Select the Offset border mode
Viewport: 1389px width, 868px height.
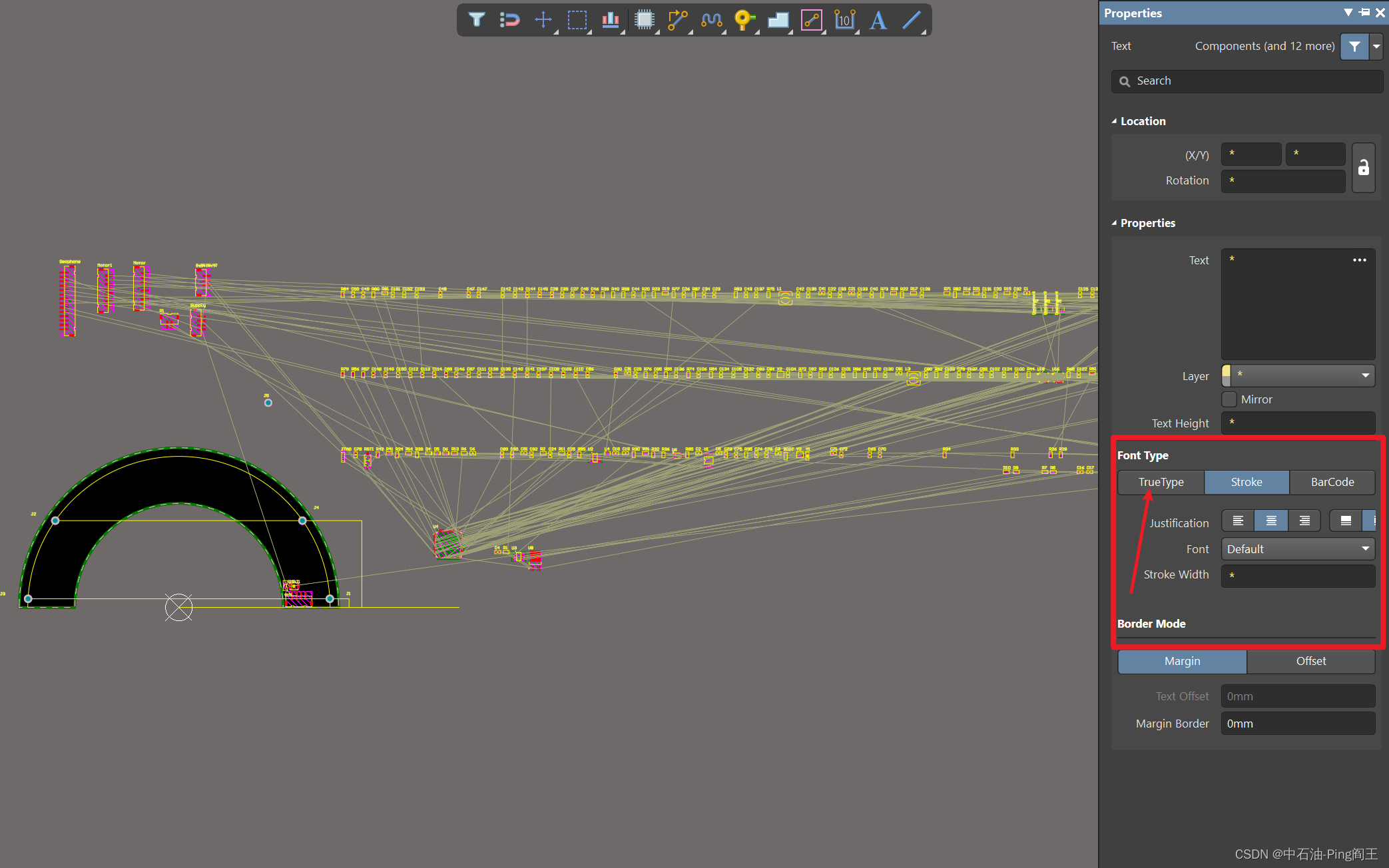pos(1310,661)
